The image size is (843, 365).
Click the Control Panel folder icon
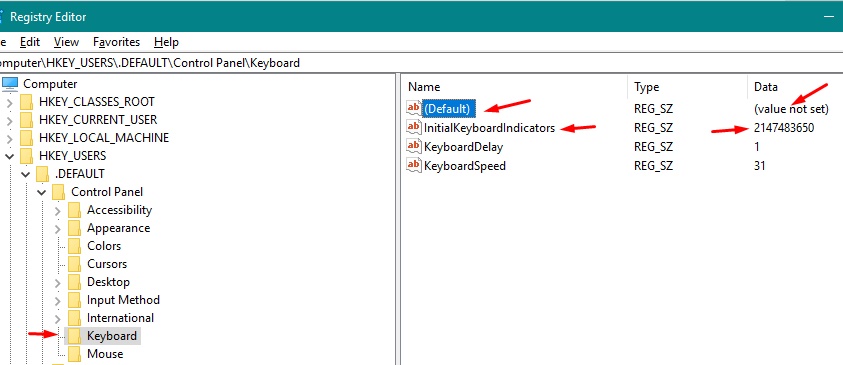59,192
